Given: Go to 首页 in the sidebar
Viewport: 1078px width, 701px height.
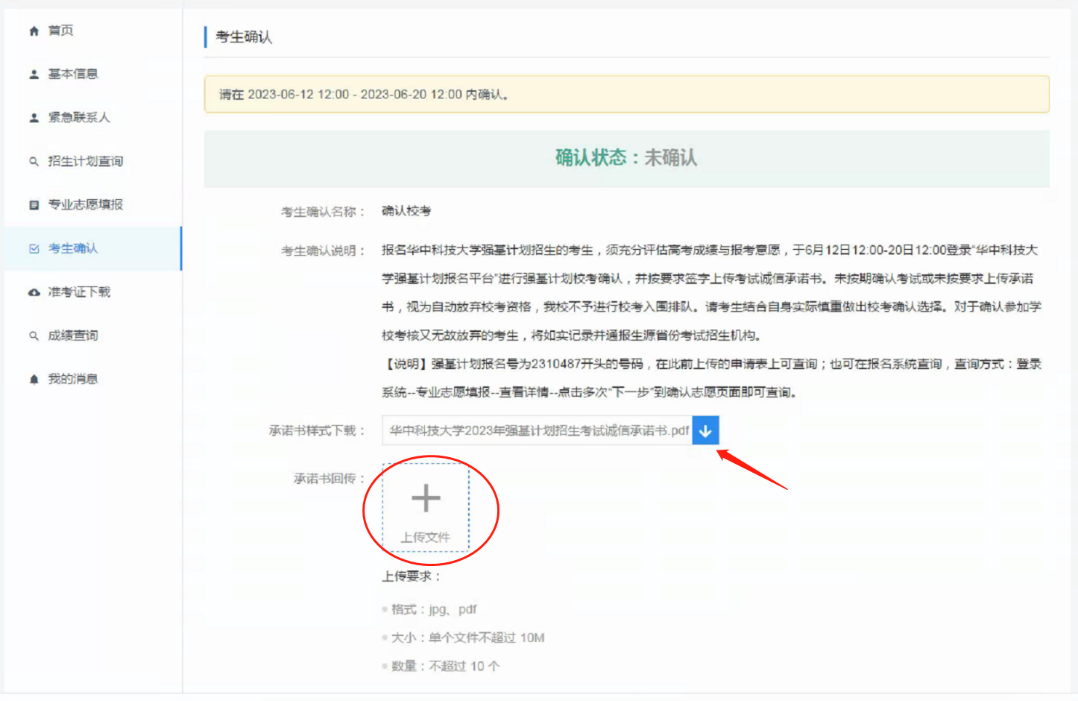Looking at the screenshot, I should click(61, 31).
